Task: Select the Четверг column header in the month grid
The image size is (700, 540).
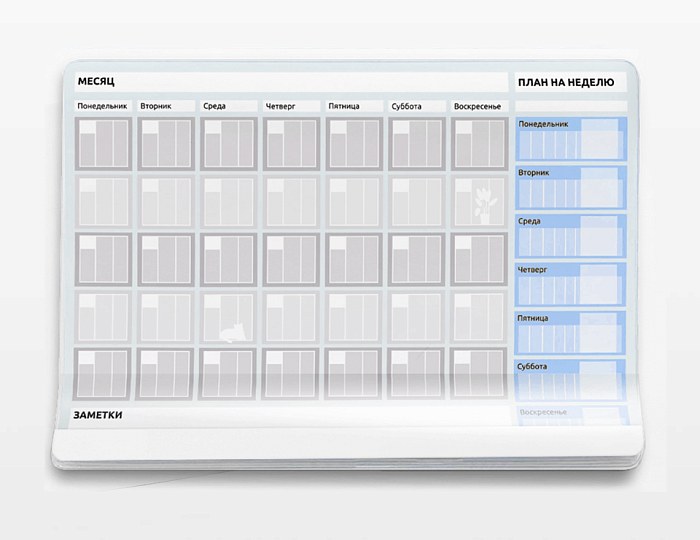Action: click(292, 106)
